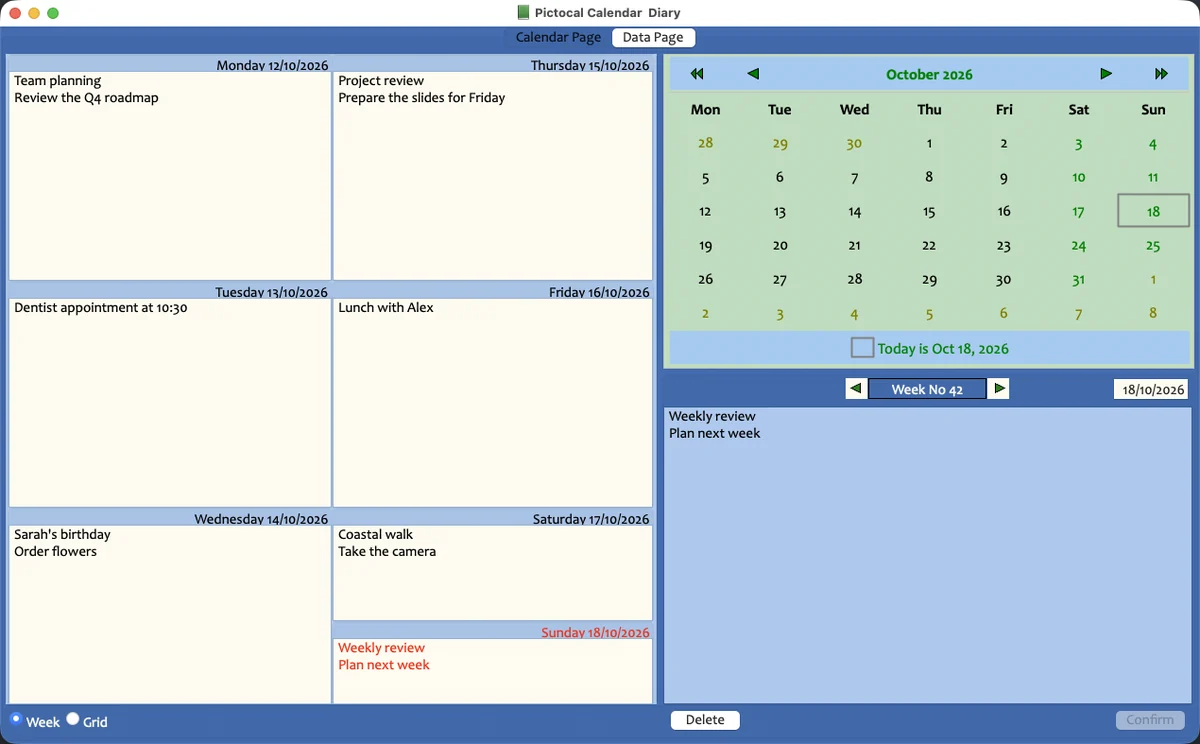Viewport: 1200px width, 744px height.
Task: Select October 11 in the month calendar
Action: click(x=1153, y=178)
